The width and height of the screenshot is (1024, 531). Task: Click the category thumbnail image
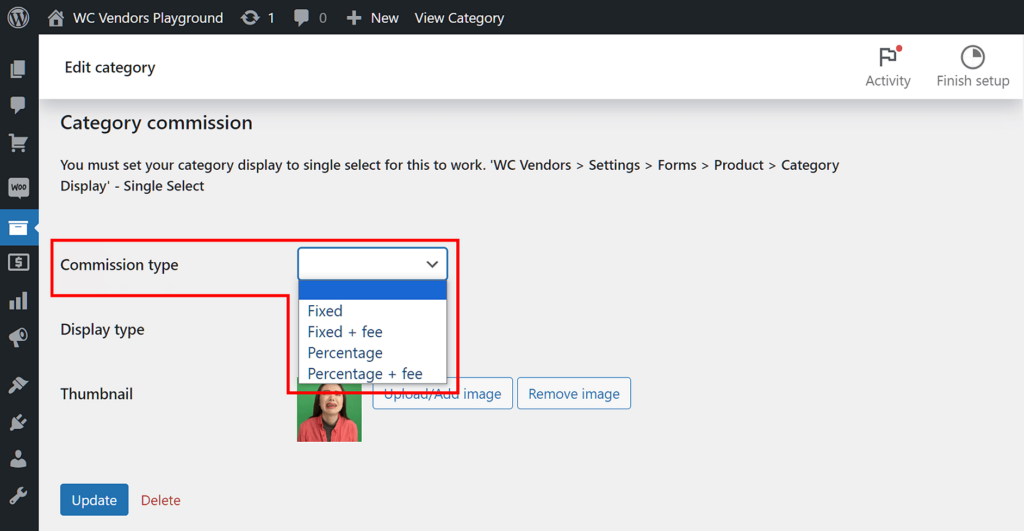coord(329,413)
